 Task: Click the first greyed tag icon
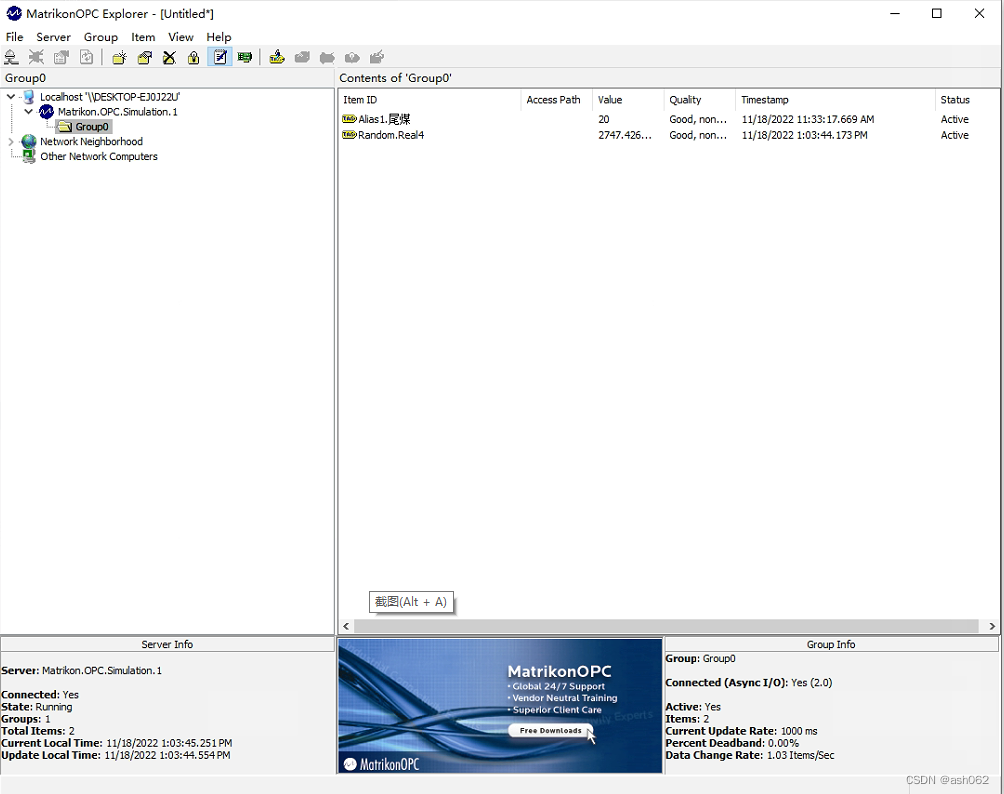[302, 58]
